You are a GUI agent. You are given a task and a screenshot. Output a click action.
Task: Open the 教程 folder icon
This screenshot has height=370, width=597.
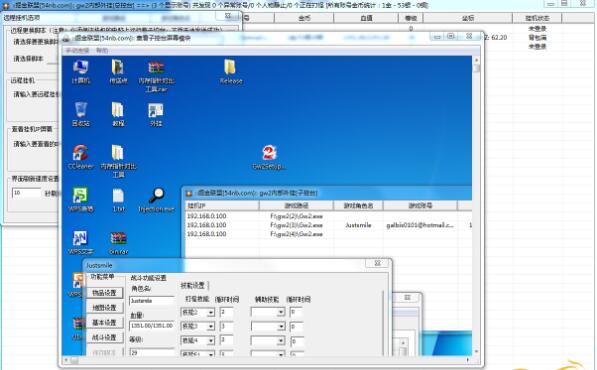pyautogui.click(x=118, y=113)
